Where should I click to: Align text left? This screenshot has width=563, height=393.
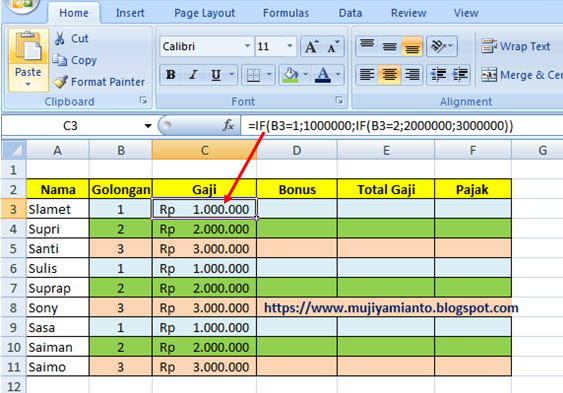click(367, 75)
